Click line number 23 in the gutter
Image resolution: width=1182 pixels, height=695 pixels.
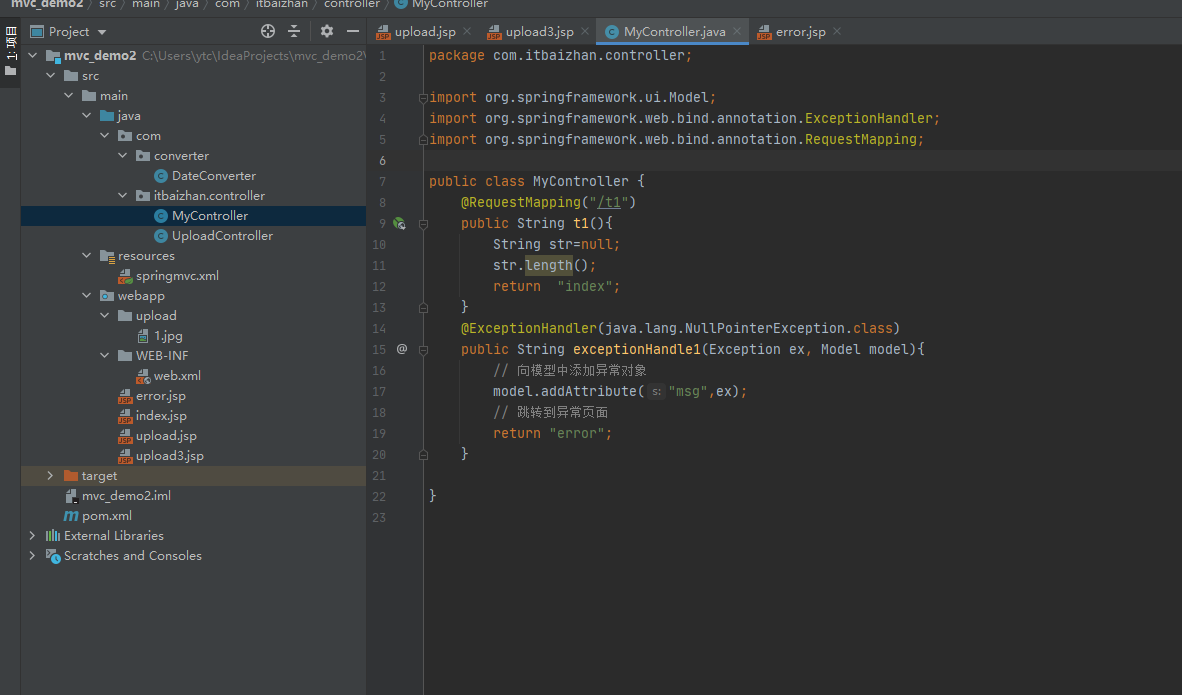coord(378,518)
